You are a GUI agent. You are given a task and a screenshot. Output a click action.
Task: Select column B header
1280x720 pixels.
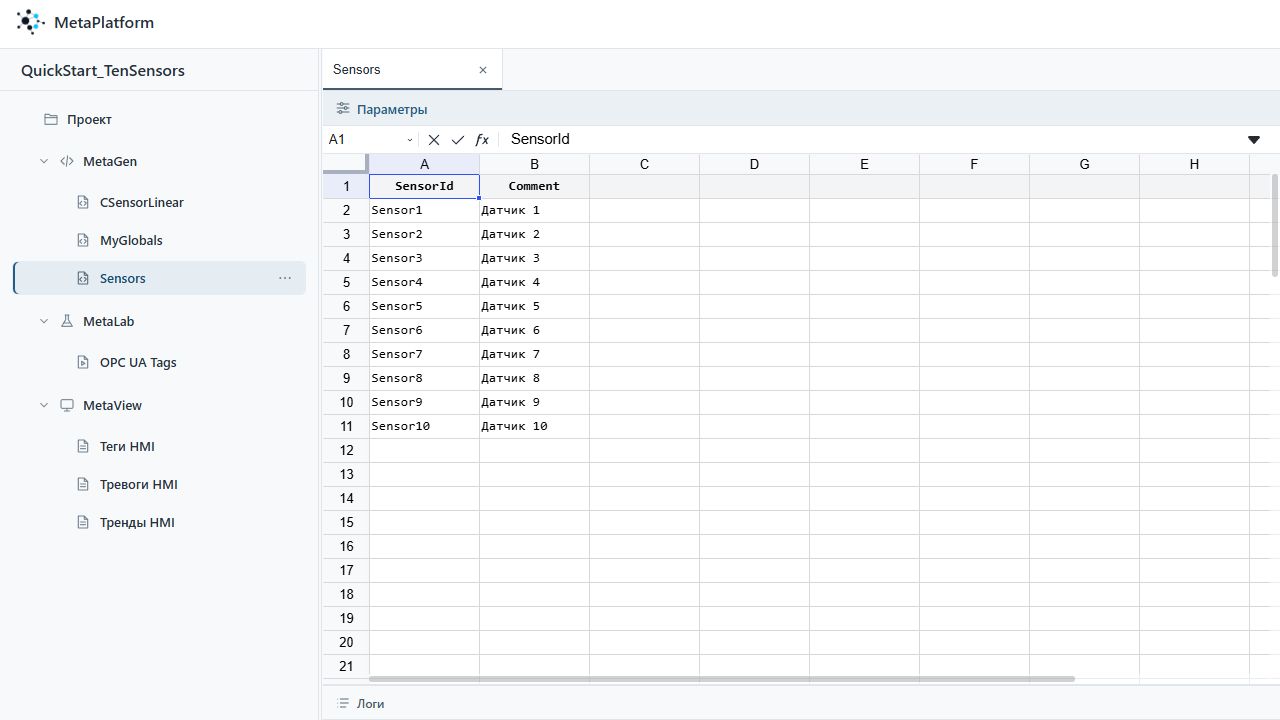[x=534, y=164]
